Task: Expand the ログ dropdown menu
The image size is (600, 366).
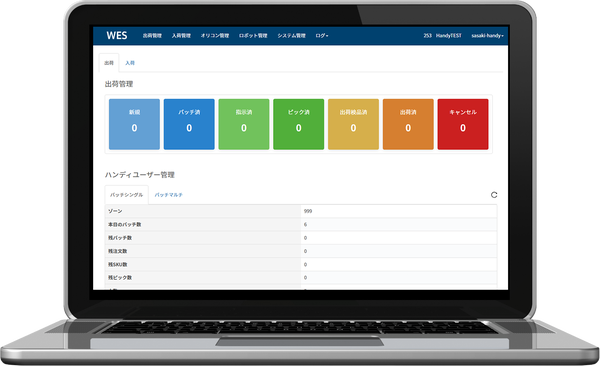Action: pyautogui.click(x=322, y=36)
